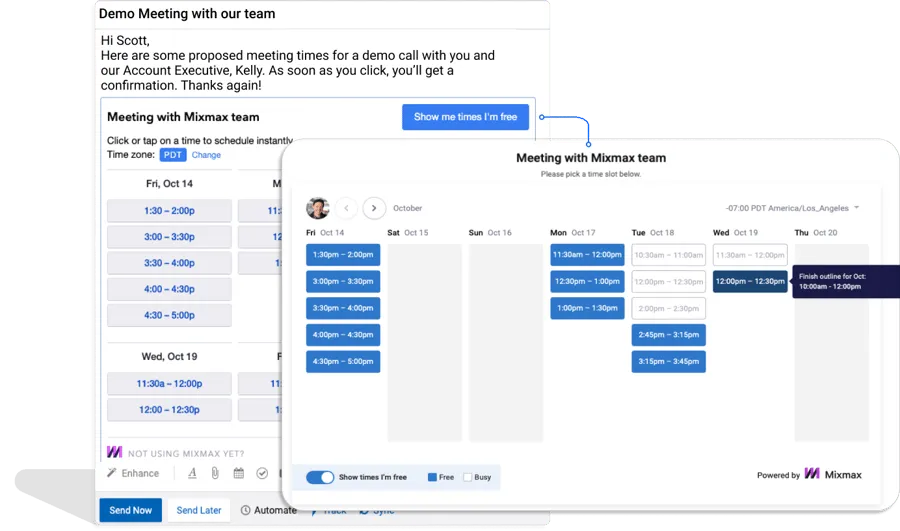Screen dimensions: 900x531
Task: Click busy Tue 10:30am – 11:00am slot
Action: 669,255
